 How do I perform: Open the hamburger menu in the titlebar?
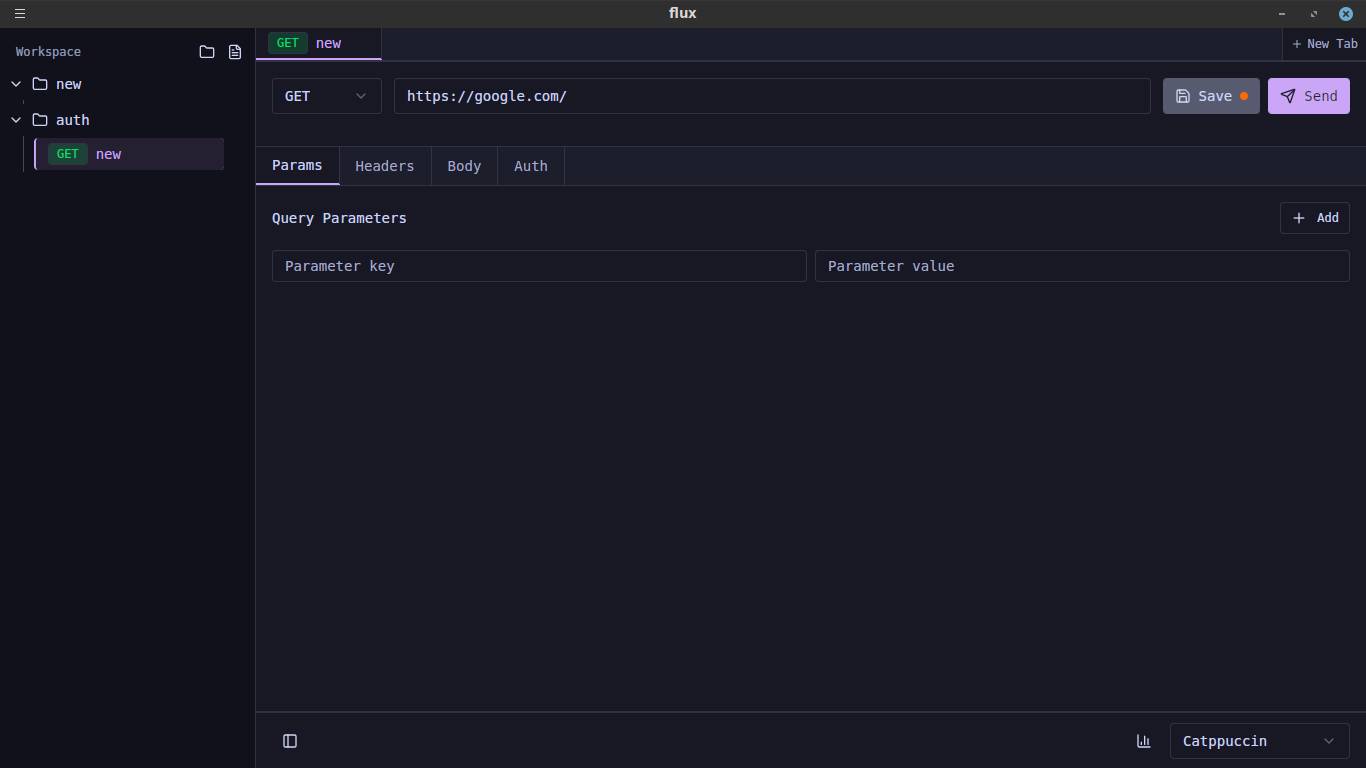pyautogui.click(x=19, y=13)
